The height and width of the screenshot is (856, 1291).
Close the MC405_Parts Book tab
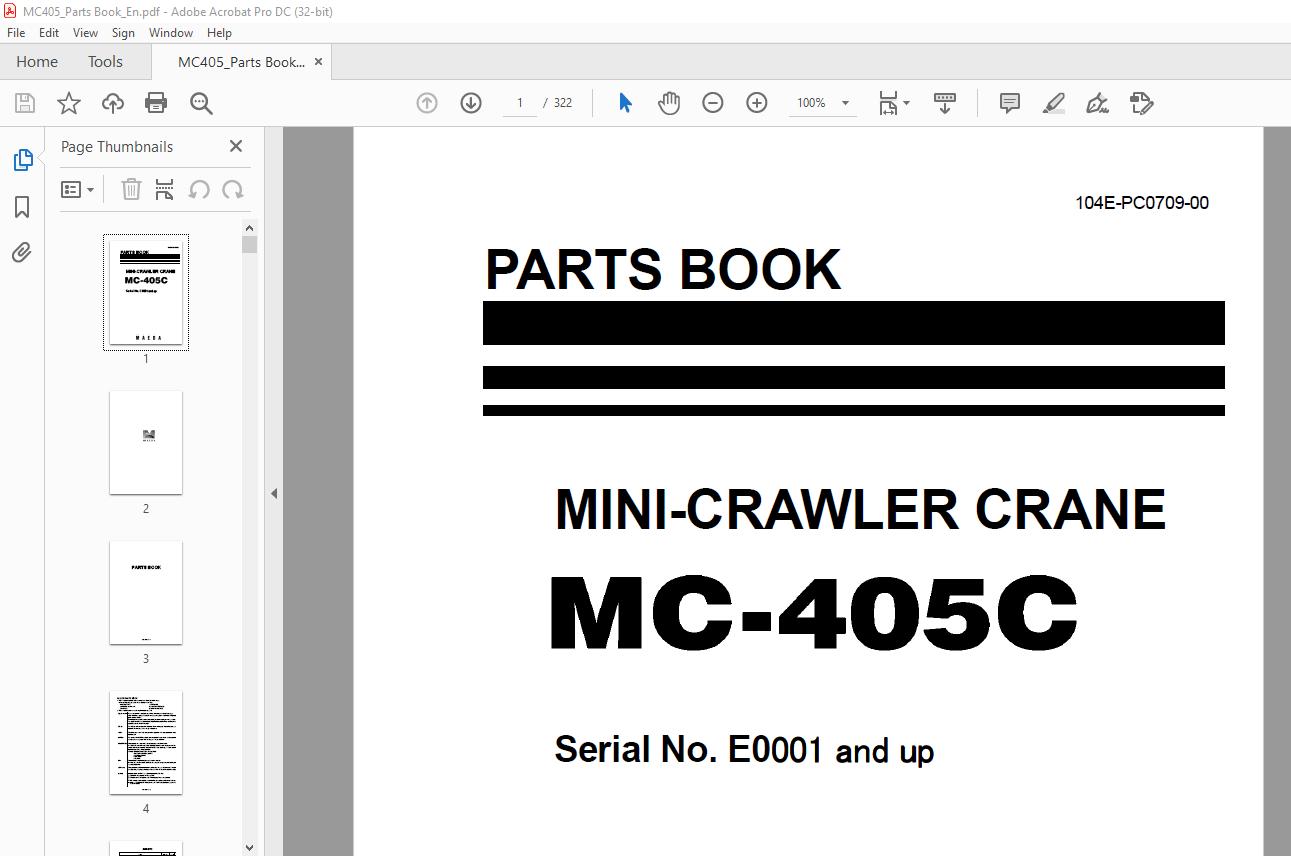pos(319,62)
